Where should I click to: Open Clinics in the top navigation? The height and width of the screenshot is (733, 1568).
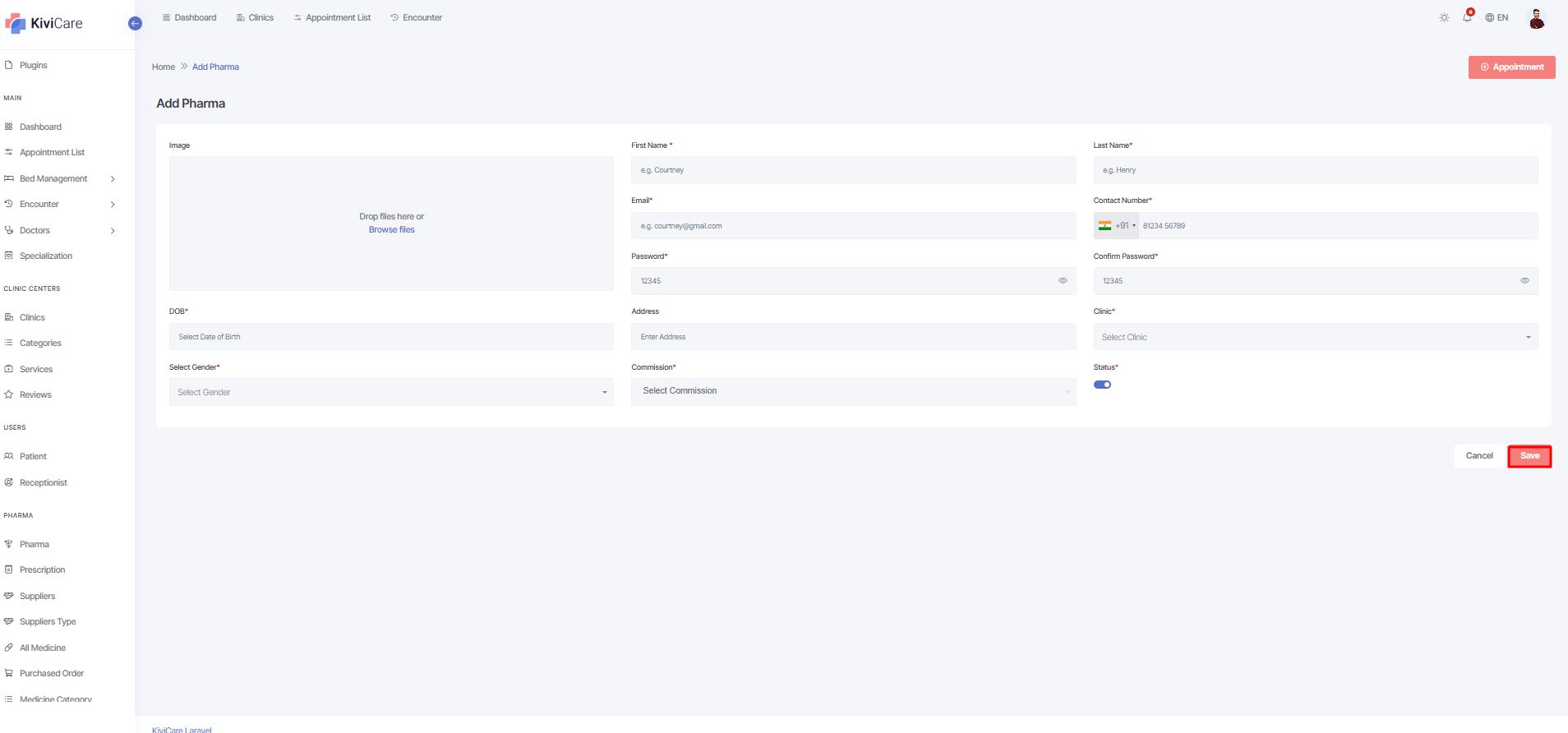(x=255, y=17)
